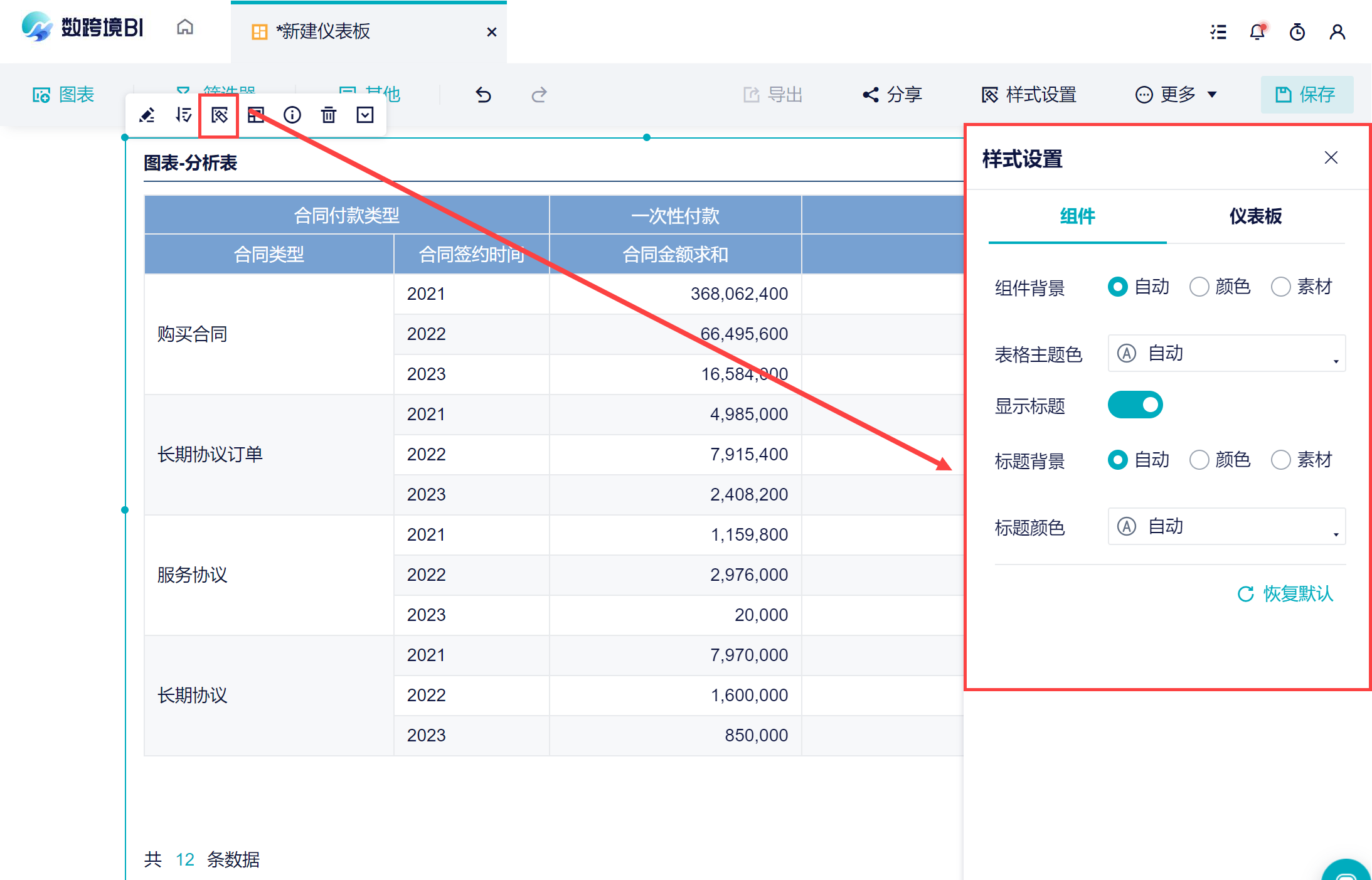Image resolution: width=1372 pixels, height=880 pixels.
Task: Toggle the 显示标题 switch off
Action: coord(1135,405)
